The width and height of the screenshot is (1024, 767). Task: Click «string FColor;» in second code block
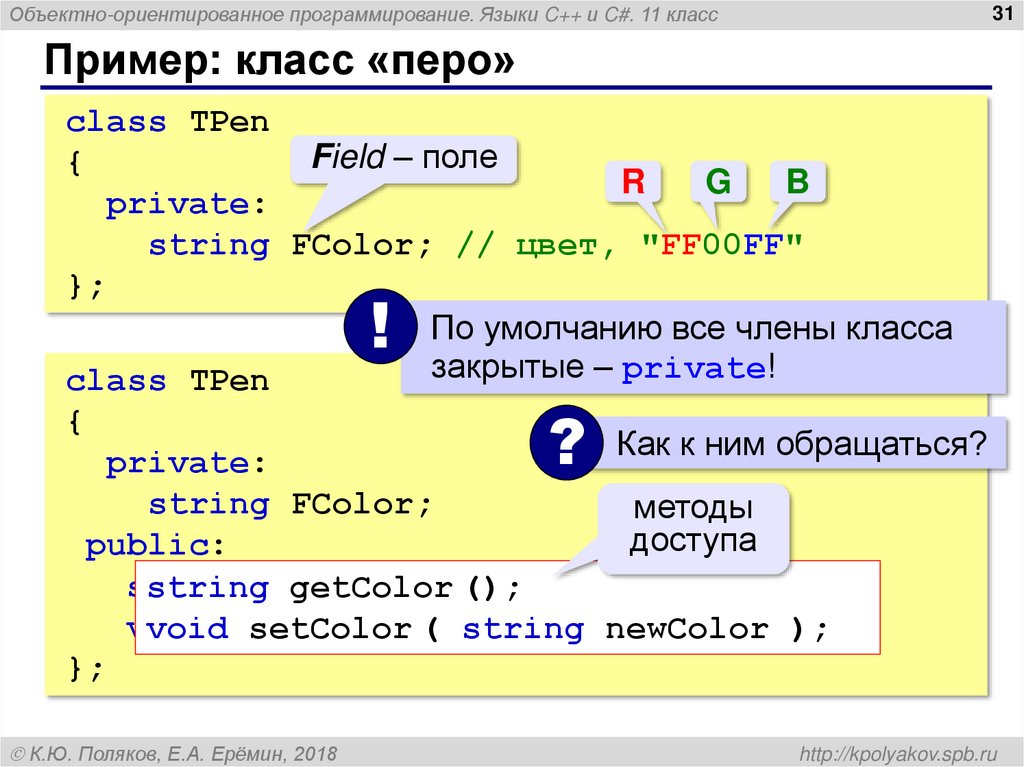290,504
